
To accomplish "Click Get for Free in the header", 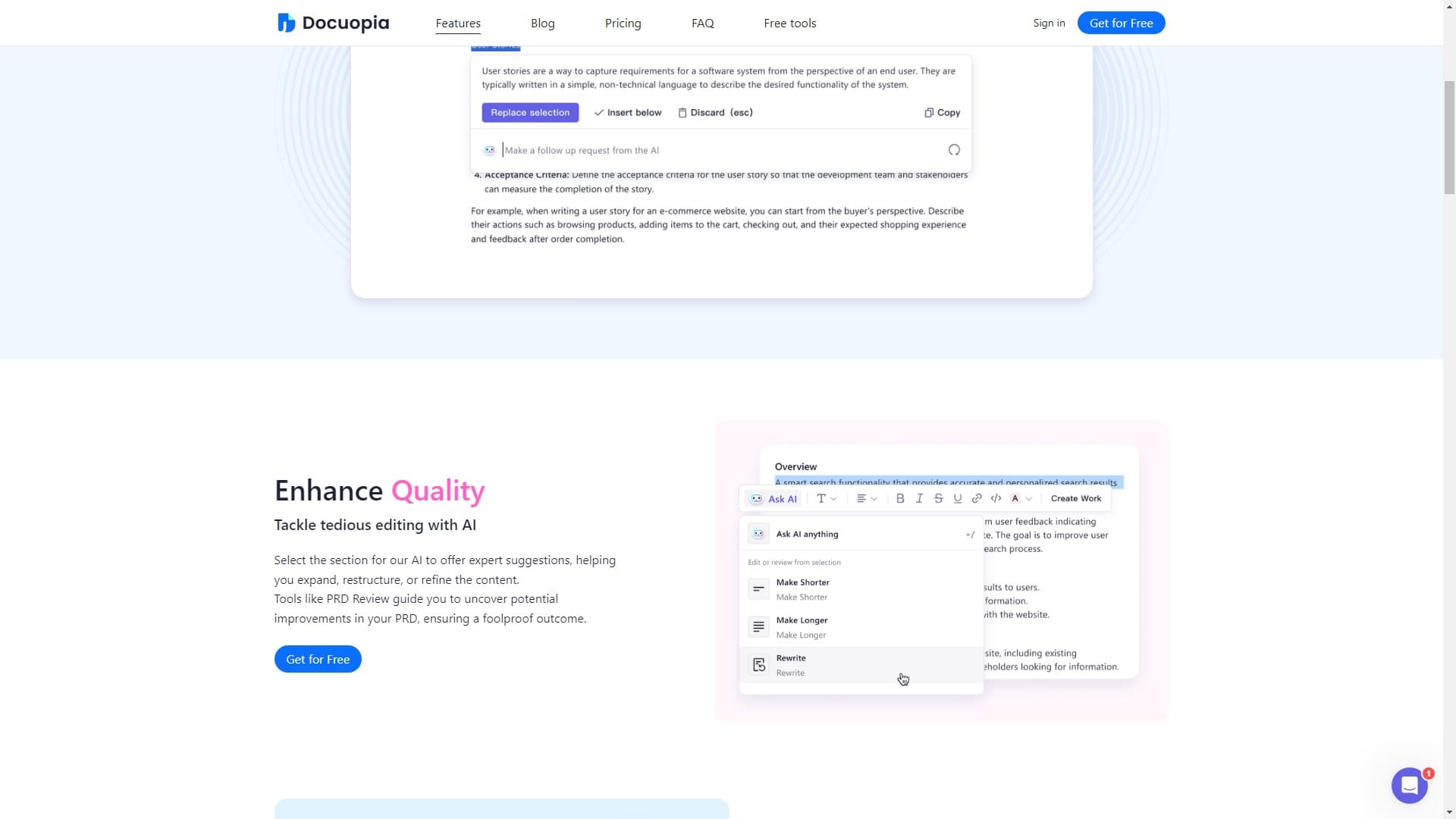I will pos(1121,23).
